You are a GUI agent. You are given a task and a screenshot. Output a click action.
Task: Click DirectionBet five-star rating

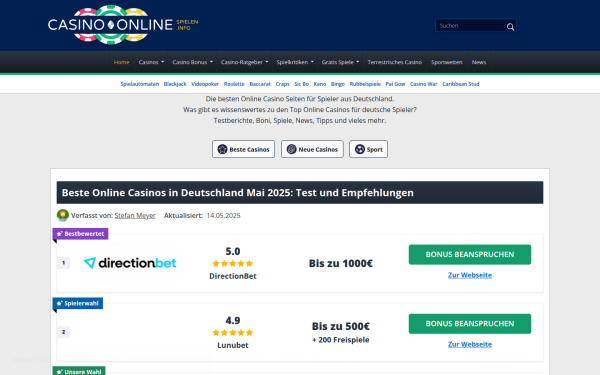coord(233,263)
